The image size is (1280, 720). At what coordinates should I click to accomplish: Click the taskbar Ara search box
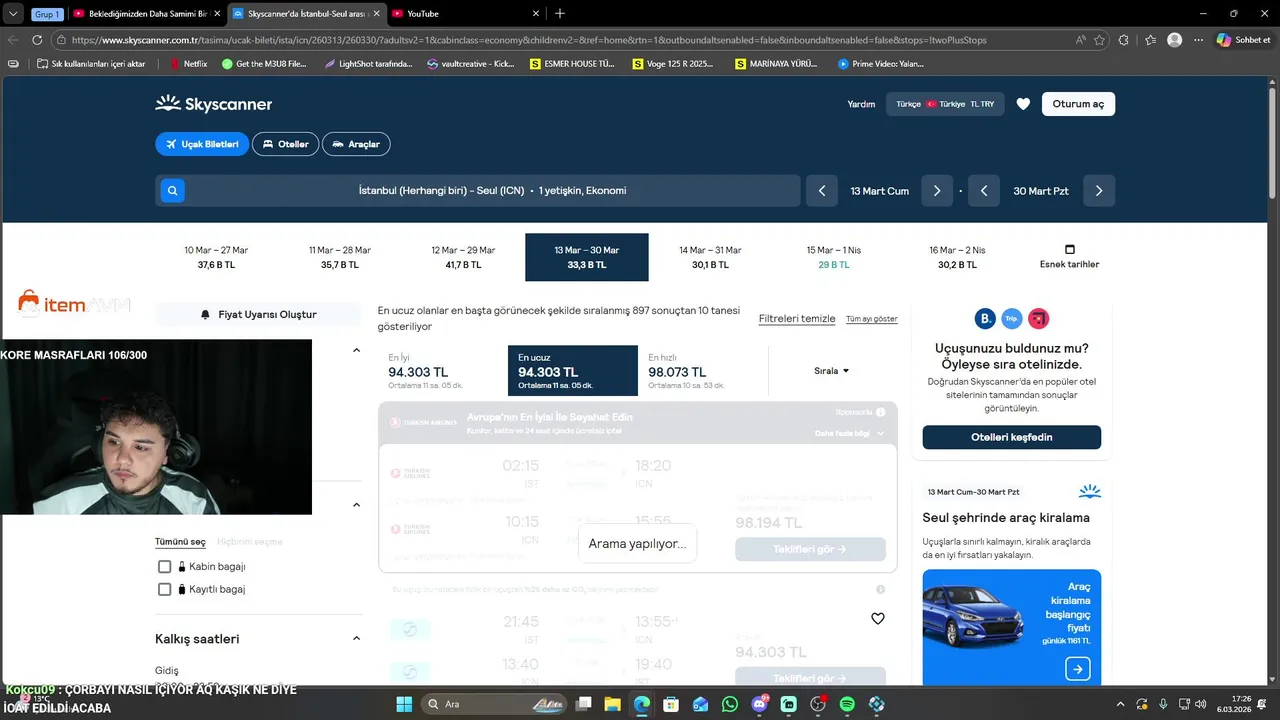tap(493, 704)
